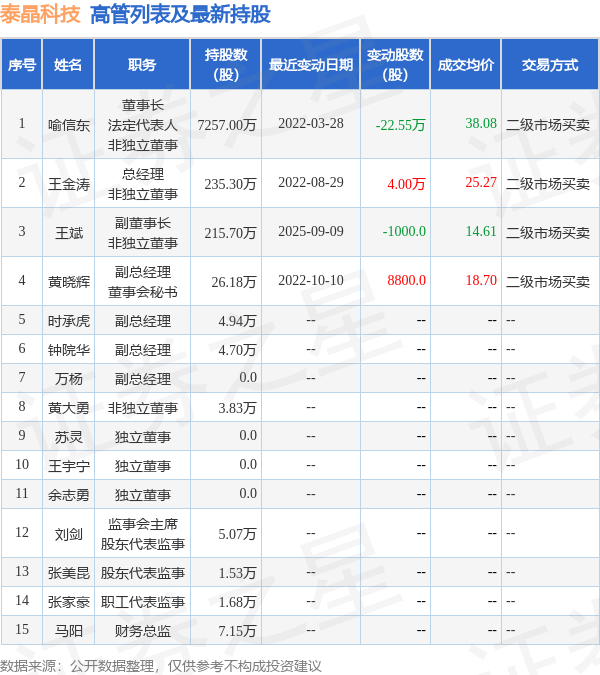Image resolution: width=600 pixels, height=675 pixels.
Task: Click the 8800.0 change value
Action: (x=406, y=281)
